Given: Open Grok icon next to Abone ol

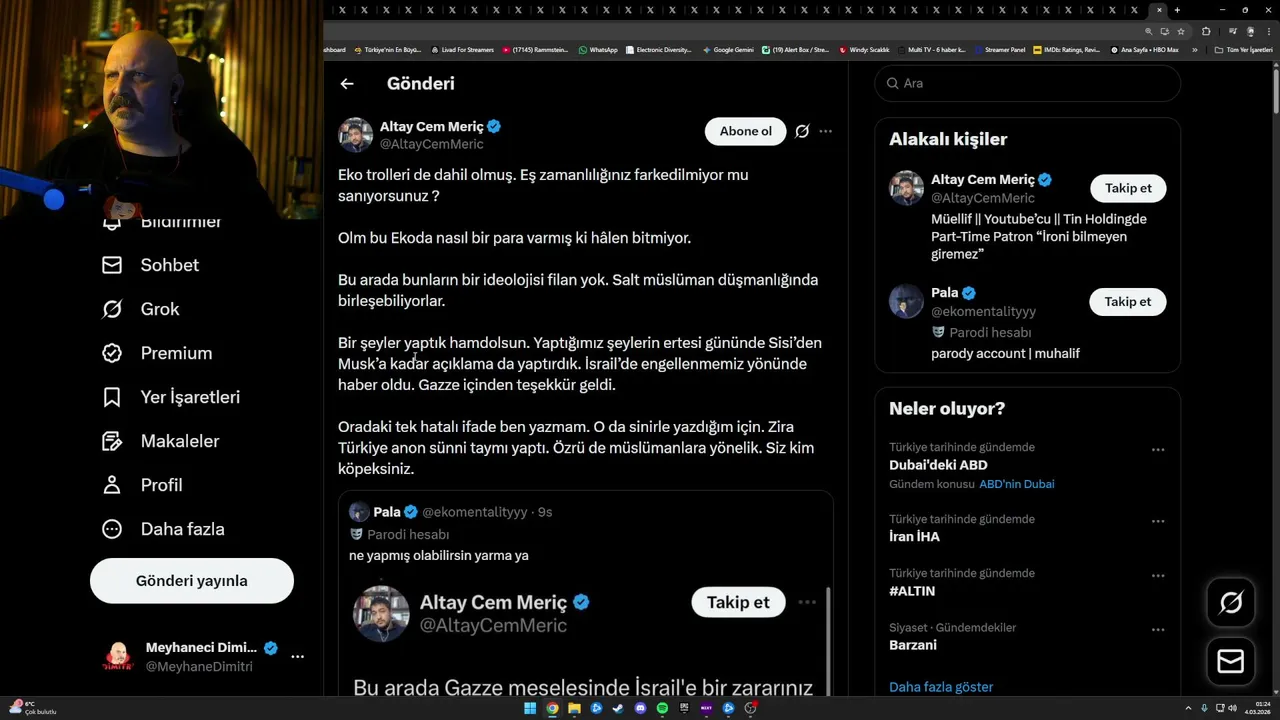Looking at the screenshot, I should click(802, 131).
